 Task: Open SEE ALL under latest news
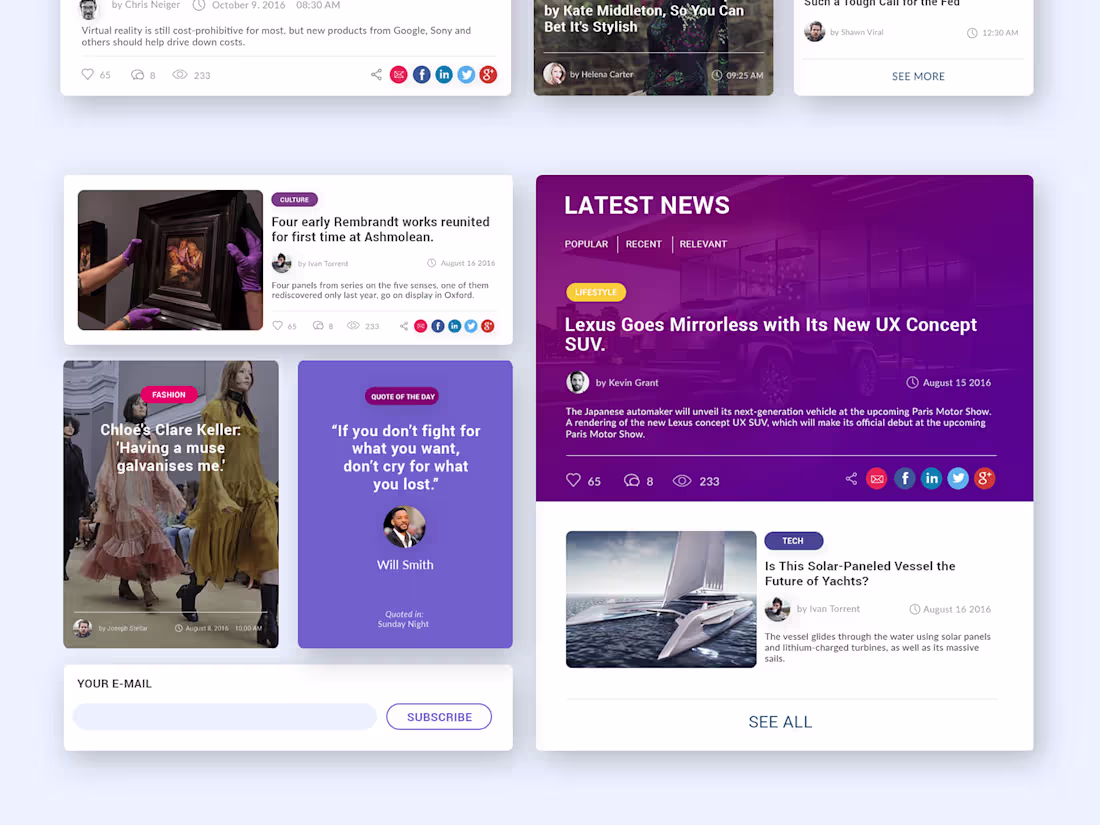point(780,721)
